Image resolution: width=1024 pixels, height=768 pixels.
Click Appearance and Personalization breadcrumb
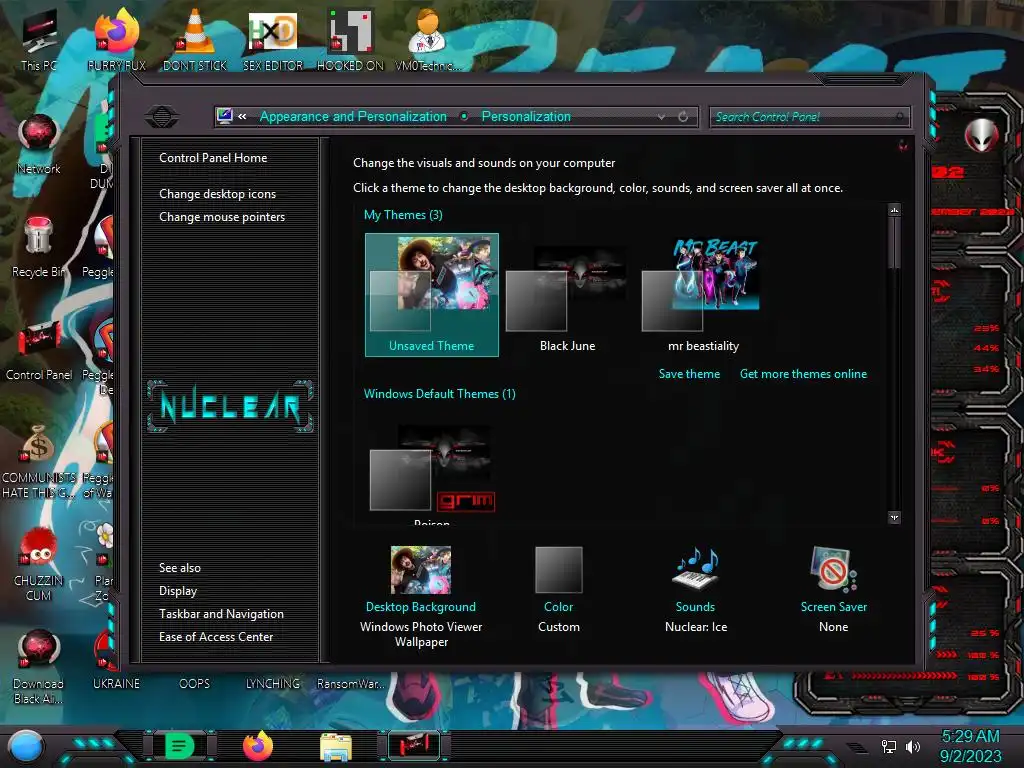(353, 116)
